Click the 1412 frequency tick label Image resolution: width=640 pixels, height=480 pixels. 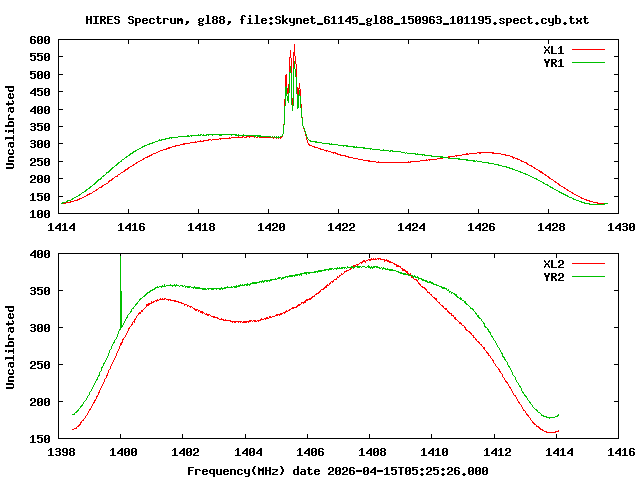tap(497, 452)
